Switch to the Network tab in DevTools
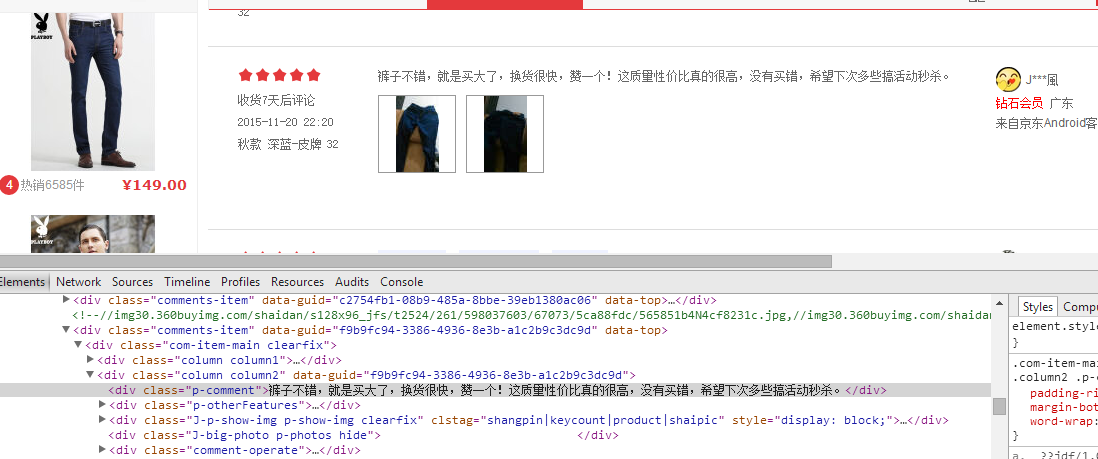 click(78, 282)
